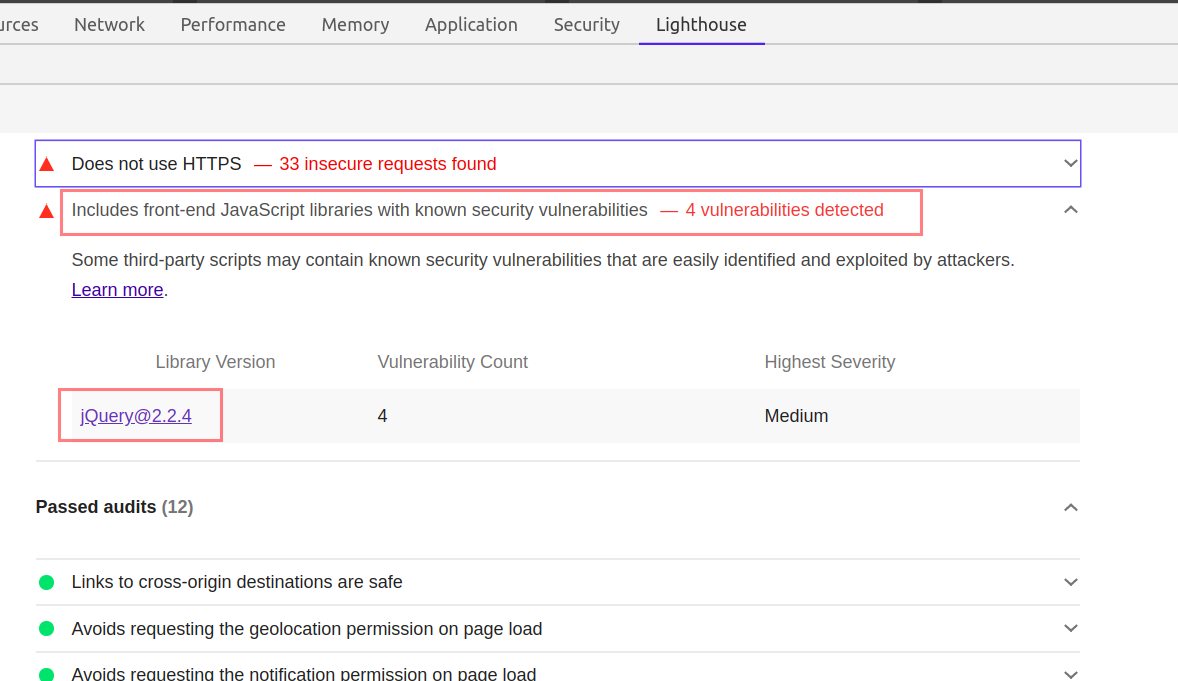Screen dimensions: 1178x681
Task: Collapse the Passed audits section
Action: 1071,507
